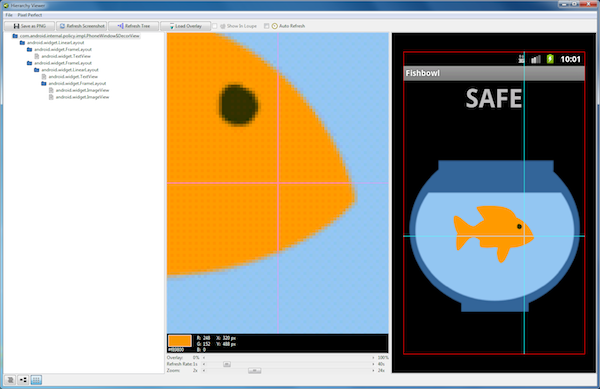This screenshot has height=389, width=600.
Task: Click the Refresh Rate slider thumb
Action: [x=227, y=364]
